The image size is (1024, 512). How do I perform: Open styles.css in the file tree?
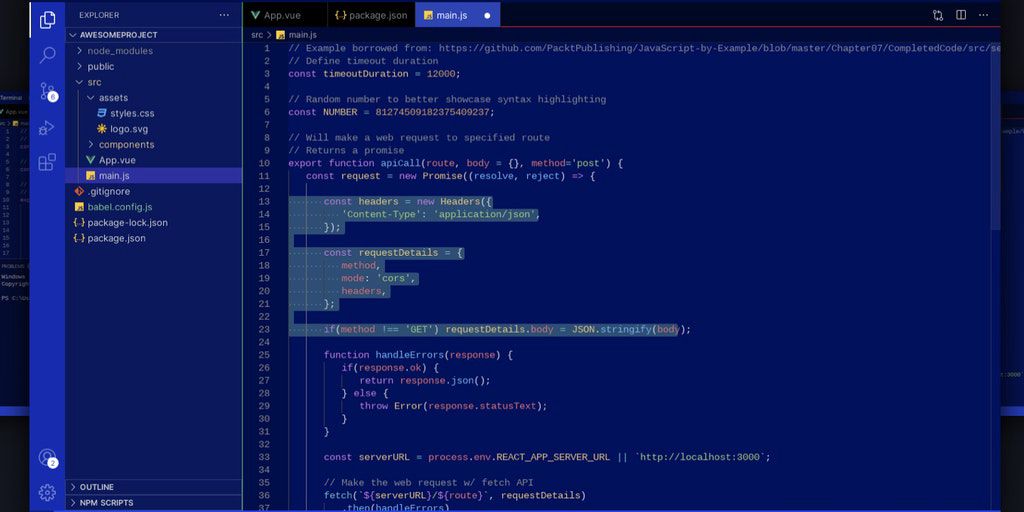click(x=132, y=114)
